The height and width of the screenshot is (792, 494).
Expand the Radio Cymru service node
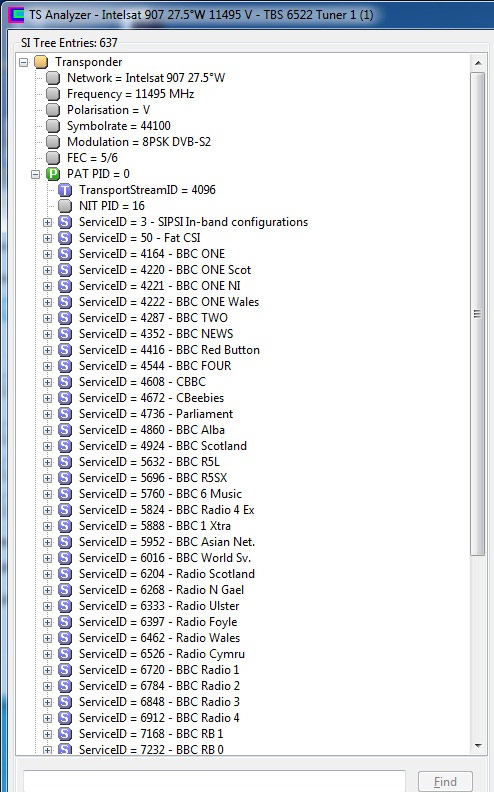coord(47,654)
